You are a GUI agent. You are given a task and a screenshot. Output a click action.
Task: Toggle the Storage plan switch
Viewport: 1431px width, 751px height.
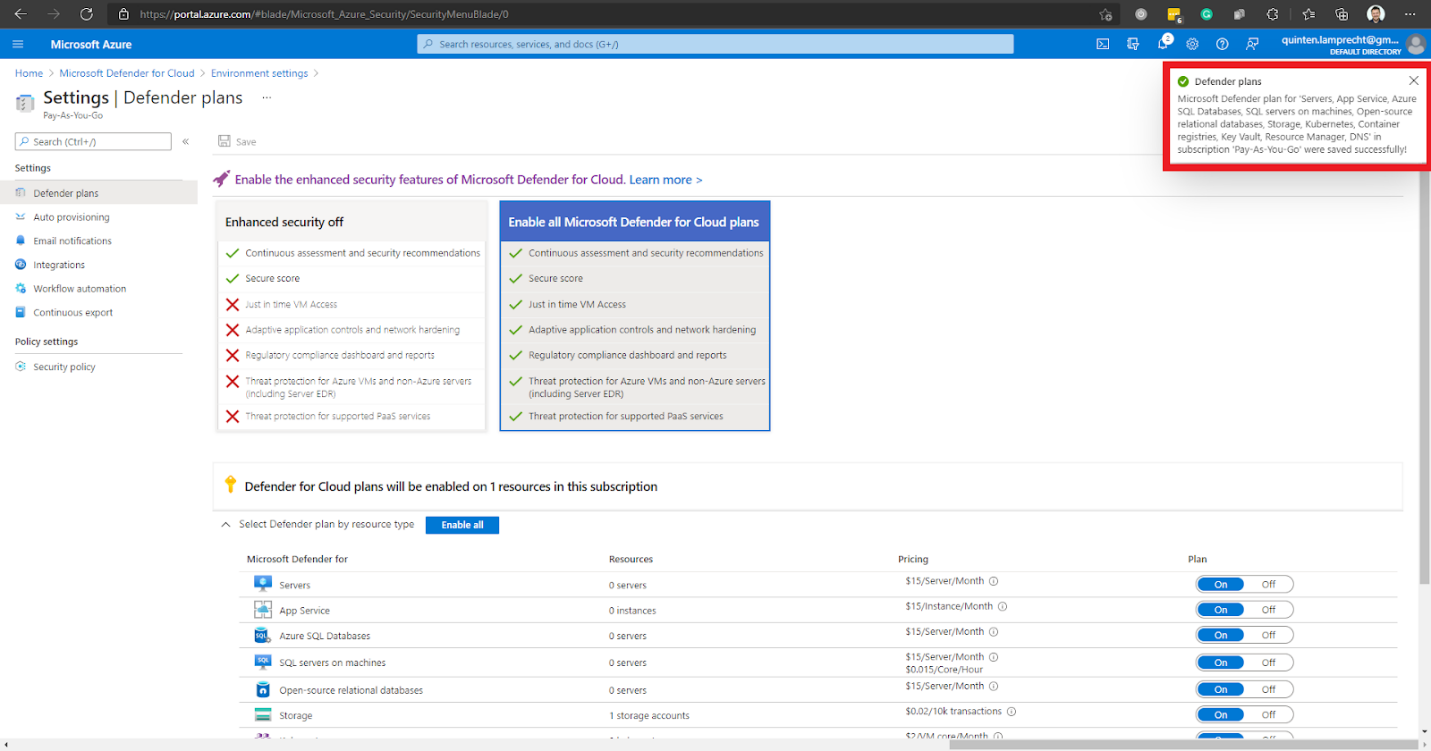pyautogui.click(x=1244, y=715)
